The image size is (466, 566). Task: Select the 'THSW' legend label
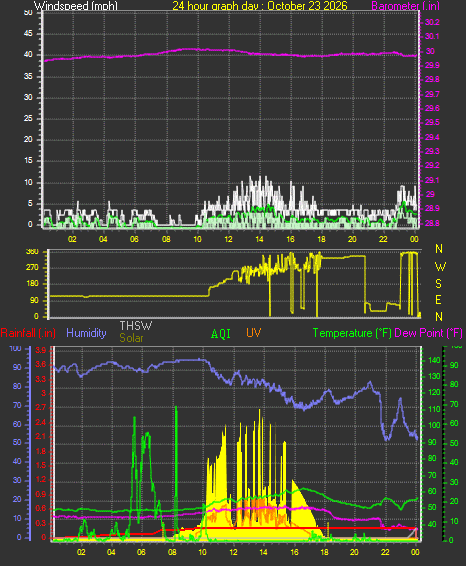coord(136,326)
